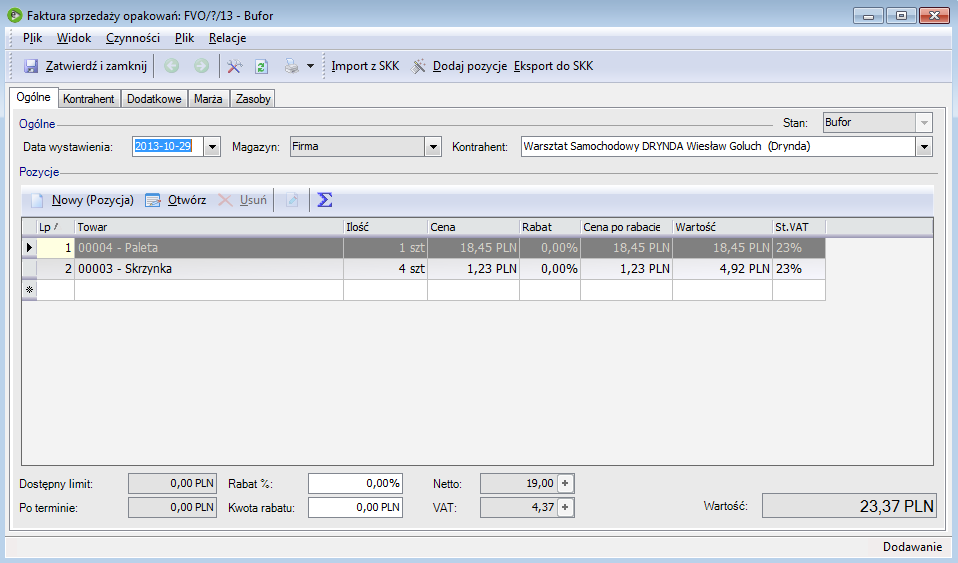Open the Data wystawienia date dropdown

(212, 147)
